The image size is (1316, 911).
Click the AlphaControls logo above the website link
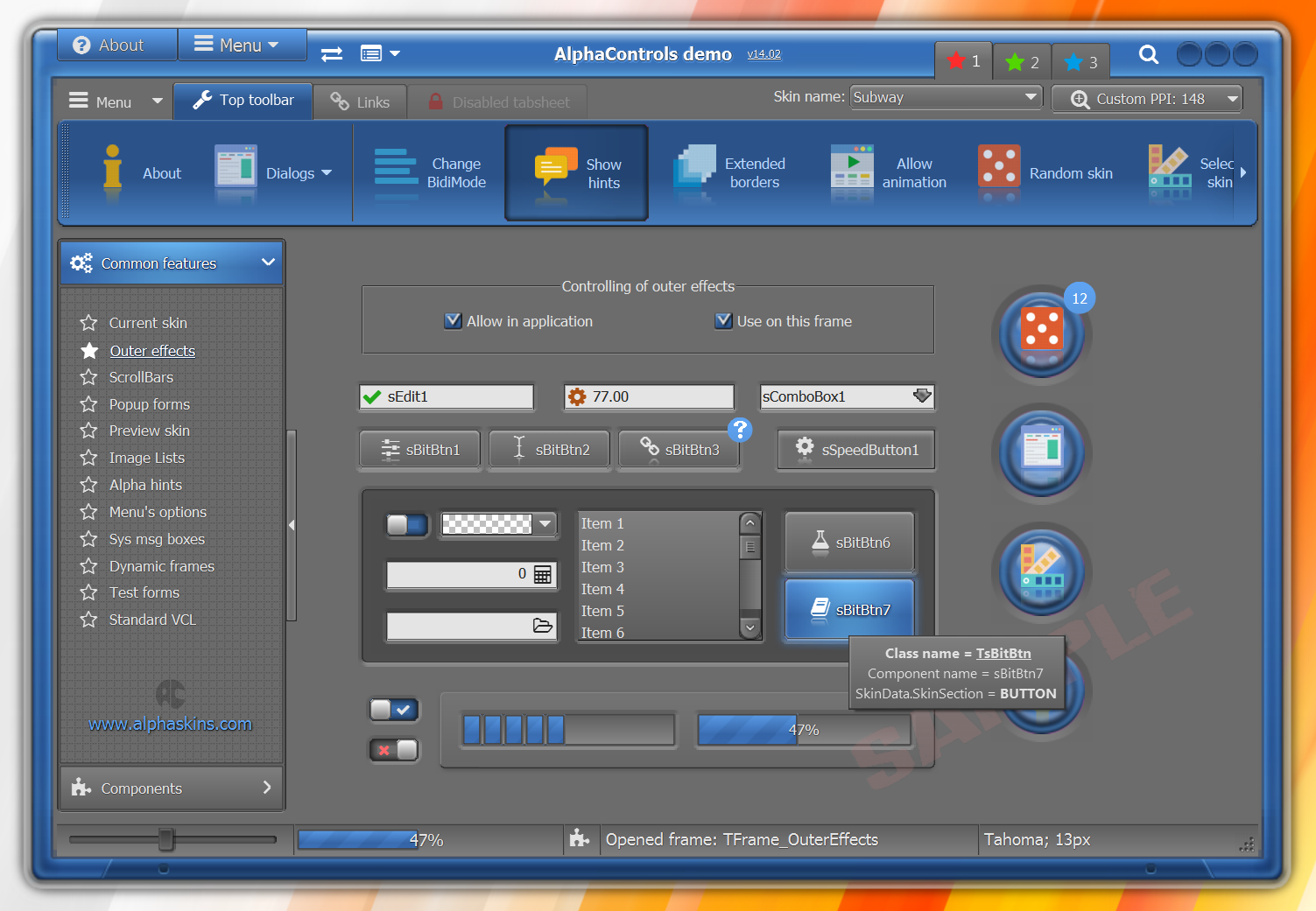(170, 695)
